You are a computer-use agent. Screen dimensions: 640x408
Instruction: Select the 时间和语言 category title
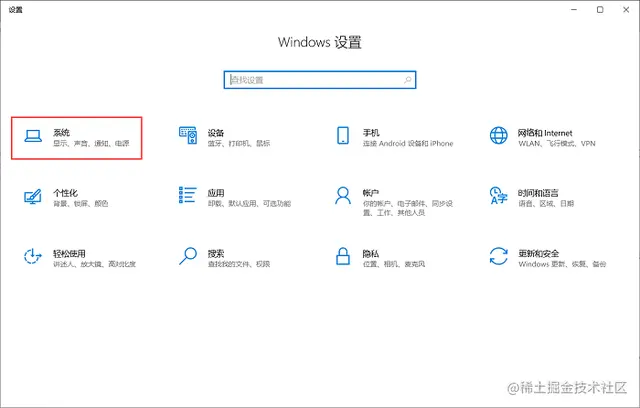[x=538, y=193]
